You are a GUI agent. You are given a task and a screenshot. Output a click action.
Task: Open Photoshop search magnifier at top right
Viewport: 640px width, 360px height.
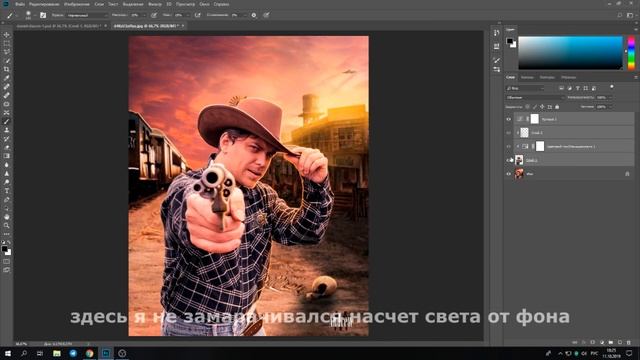click(620, 15)
